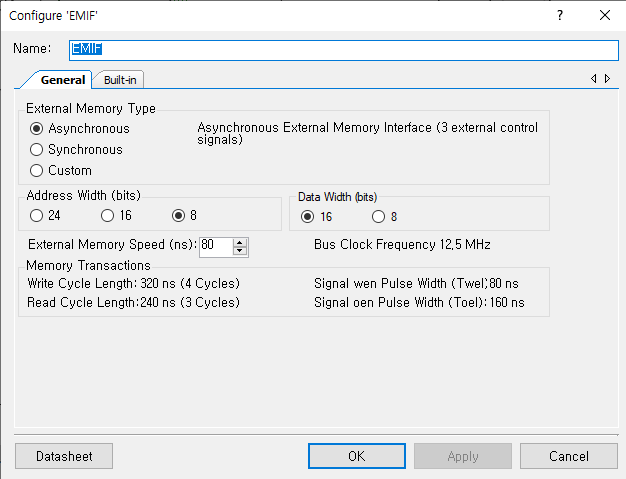Click the tab scroll right arrow

(x=607, y=79)
